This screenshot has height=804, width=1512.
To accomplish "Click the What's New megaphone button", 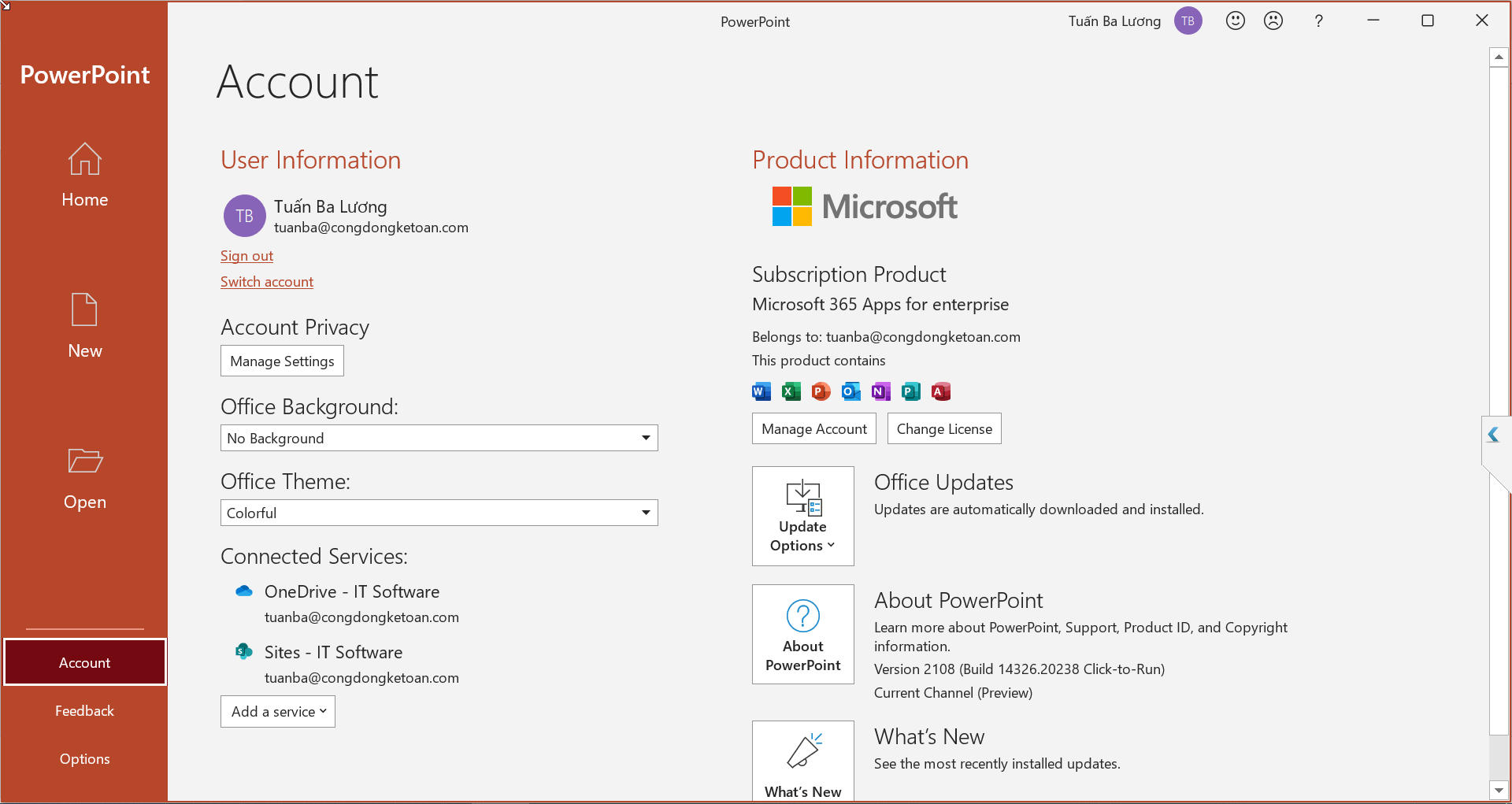I will pyautogui.click(x=803, y=761).
